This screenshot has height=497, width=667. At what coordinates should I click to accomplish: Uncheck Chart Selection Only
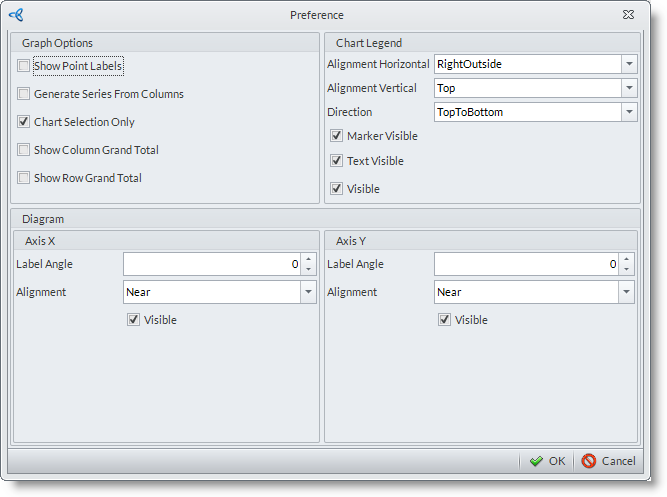point(24,122)
